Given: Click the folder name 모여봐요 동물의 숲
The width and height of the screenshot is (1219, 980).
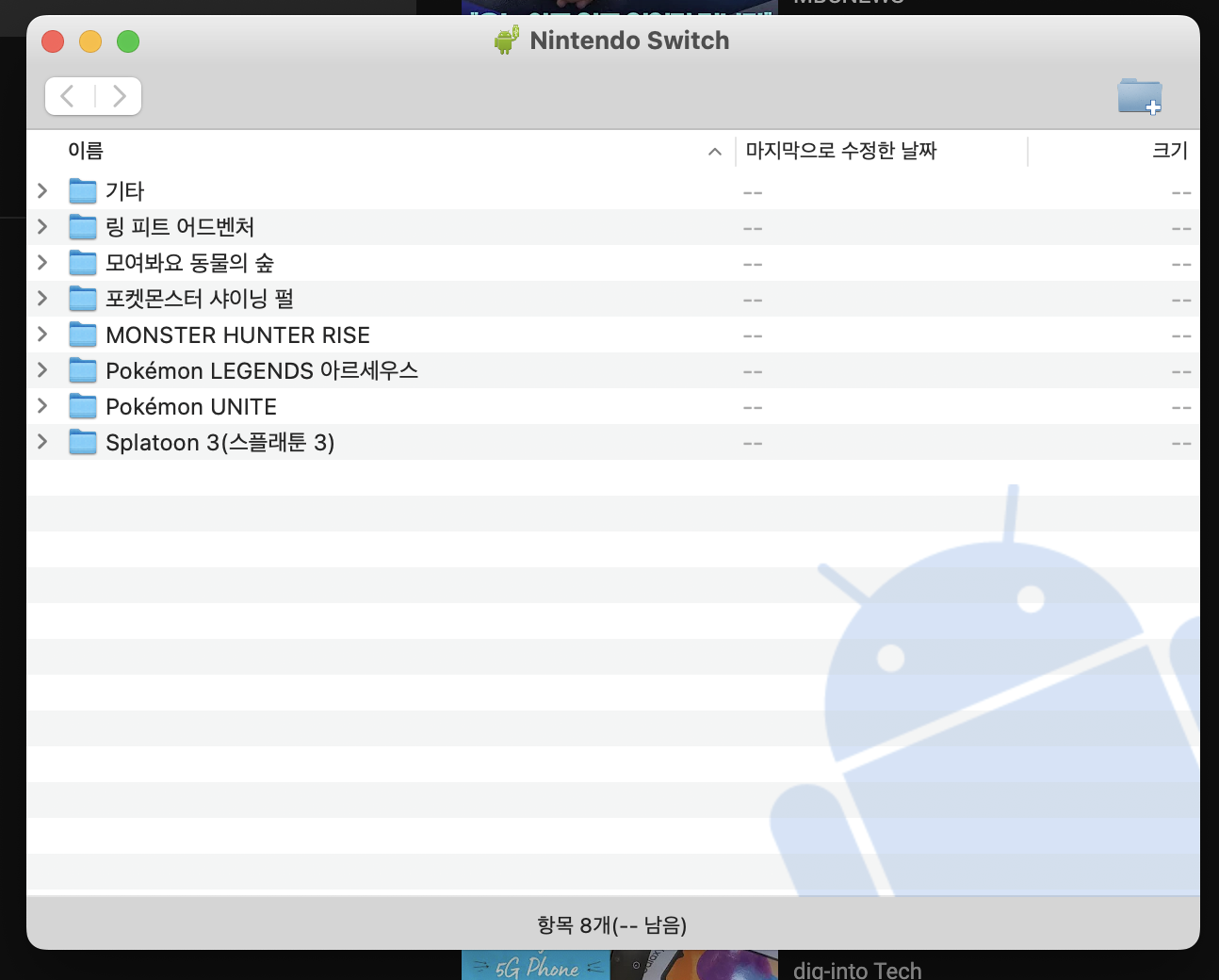Looking at the screenshot, I should pos(189,263).
